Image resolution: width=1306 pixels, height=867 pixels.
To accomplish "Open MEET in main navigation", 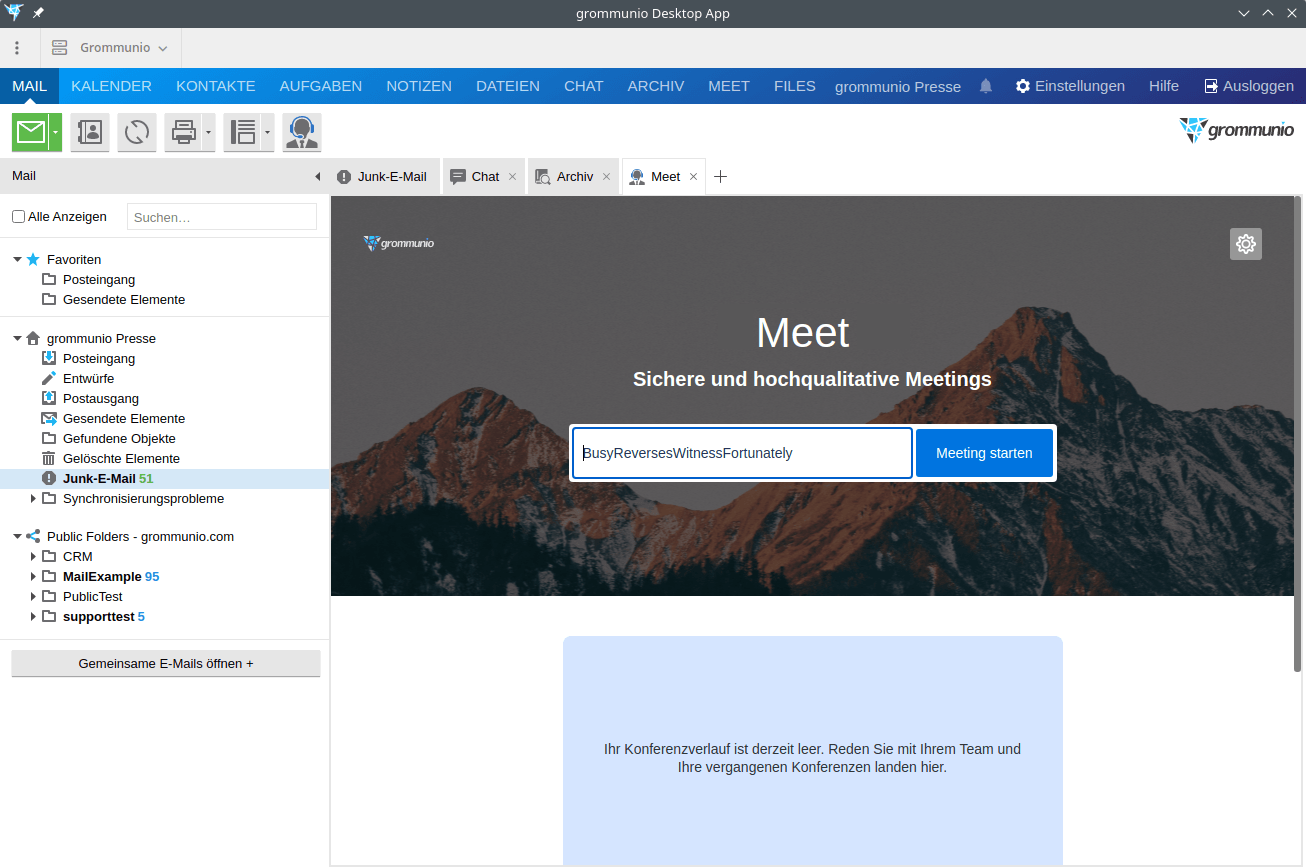I will pyautogui.click(x=729, y=86).
